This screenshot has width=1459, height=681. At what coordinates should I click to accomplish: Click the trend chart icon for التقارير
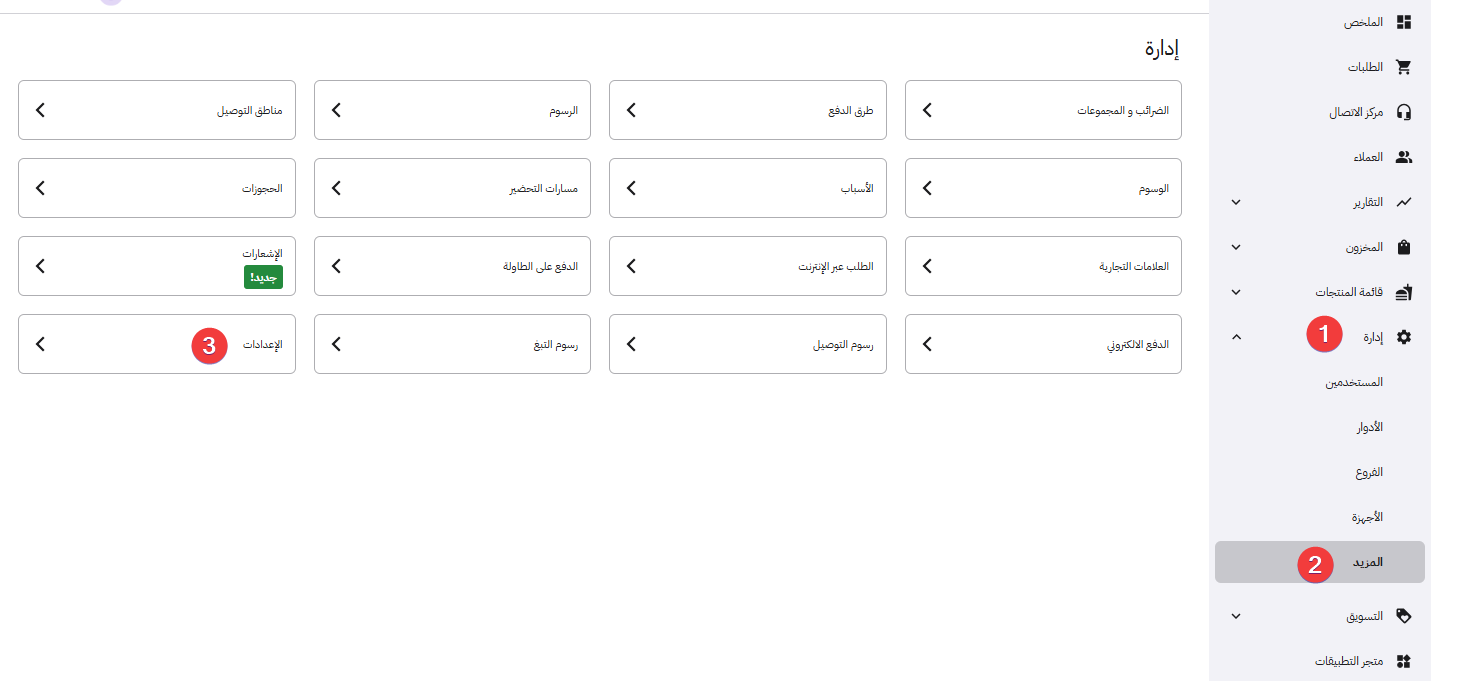pyautogui.click(x=1403, y=202)
